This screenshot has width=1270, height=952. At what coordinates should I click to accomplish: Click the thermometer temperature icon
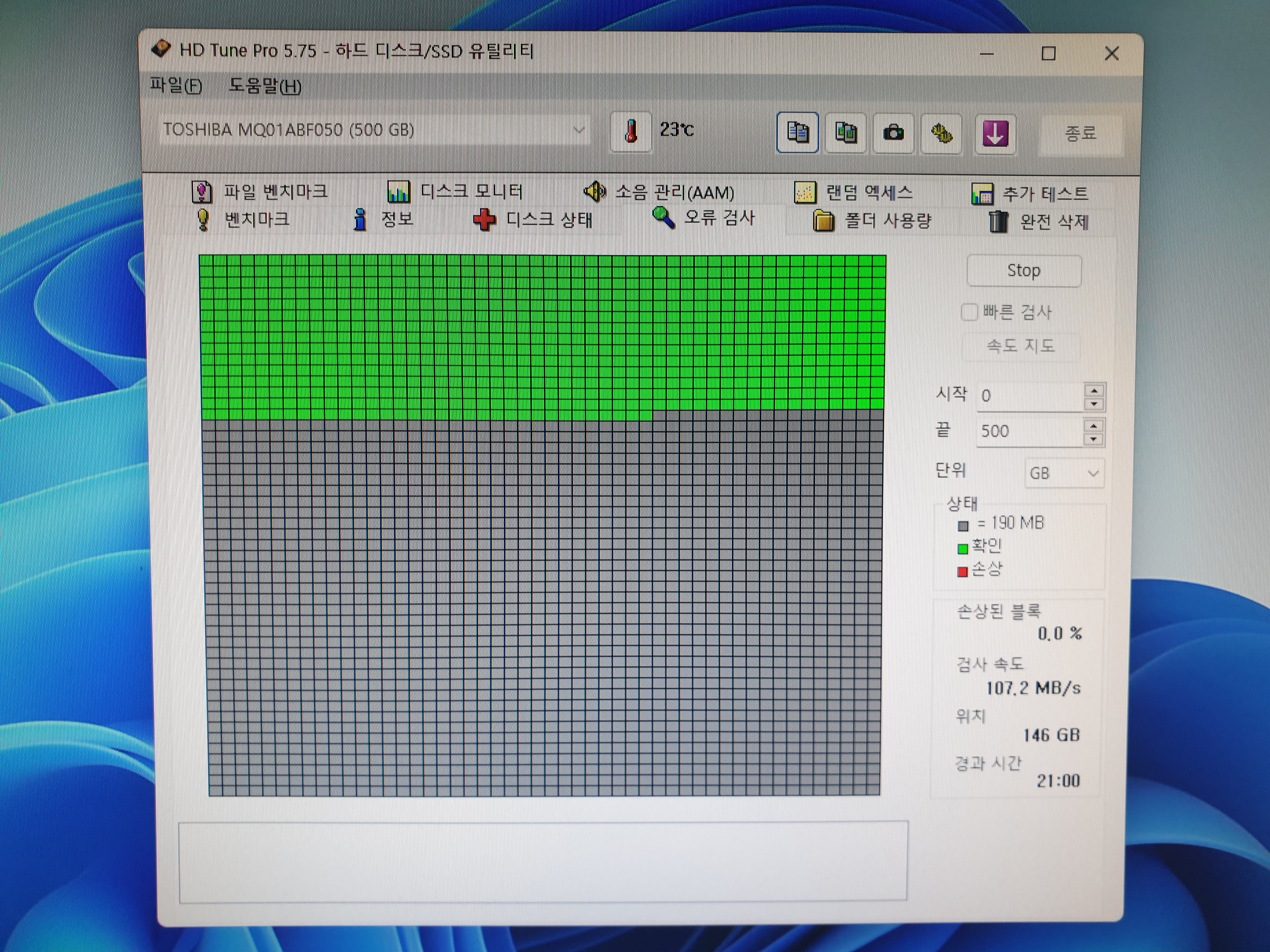630,131
